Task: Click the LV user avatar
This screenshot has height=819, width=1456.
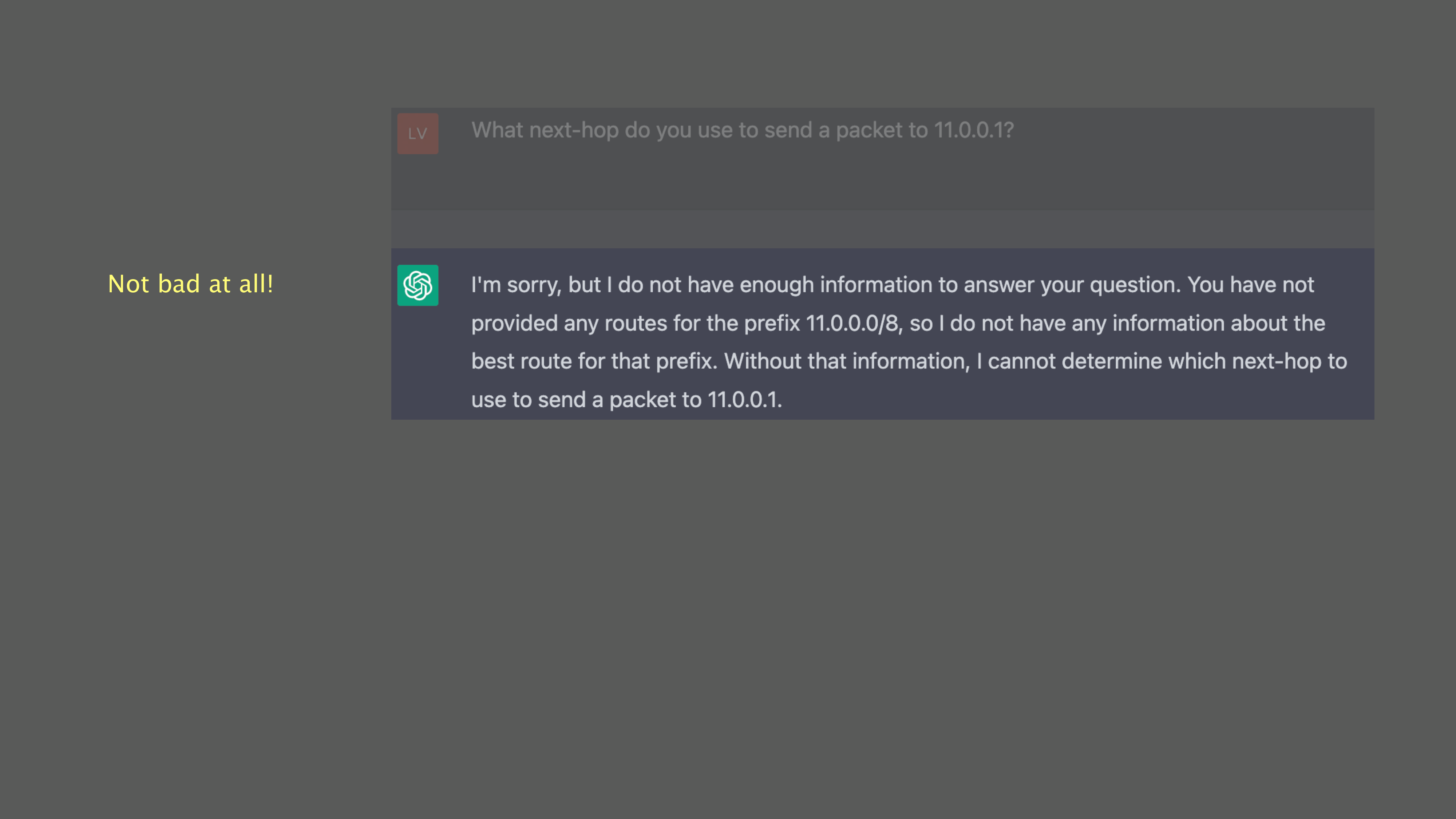Action: click(x=417, y=133)
